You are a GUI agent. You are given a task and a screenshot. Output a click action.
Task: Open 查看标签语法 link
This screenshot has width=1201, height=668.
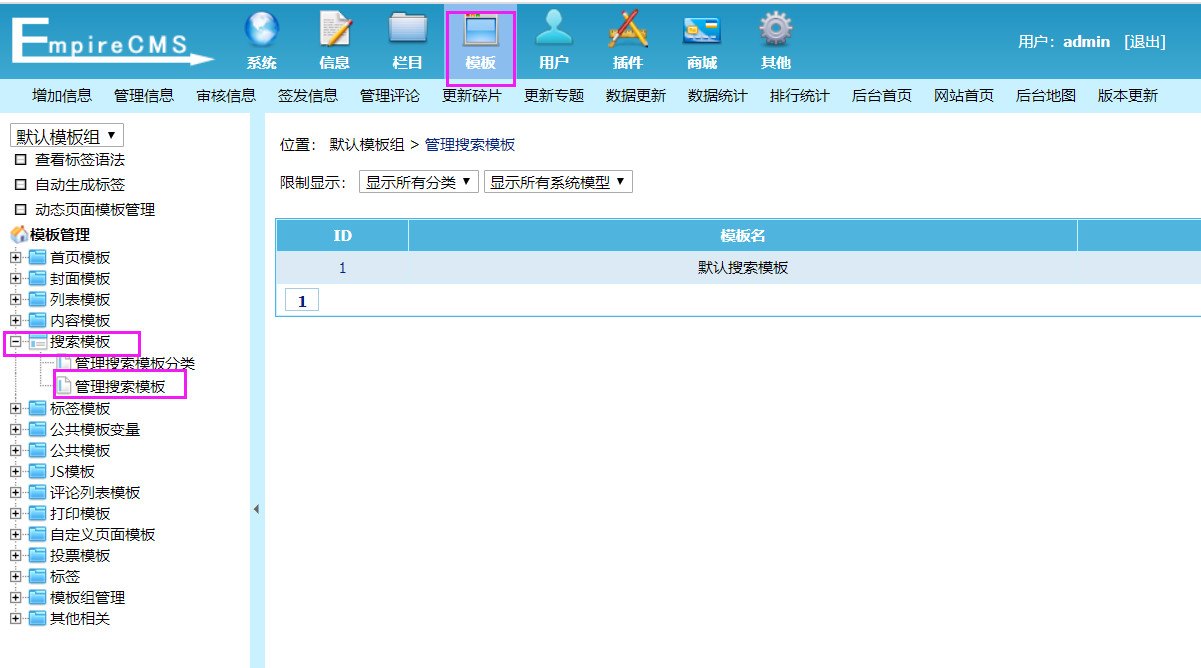(80, 160)
